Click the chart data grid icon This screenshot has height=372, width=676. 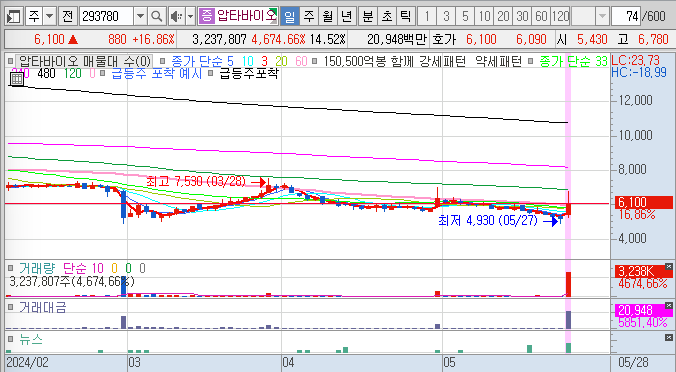17,78
